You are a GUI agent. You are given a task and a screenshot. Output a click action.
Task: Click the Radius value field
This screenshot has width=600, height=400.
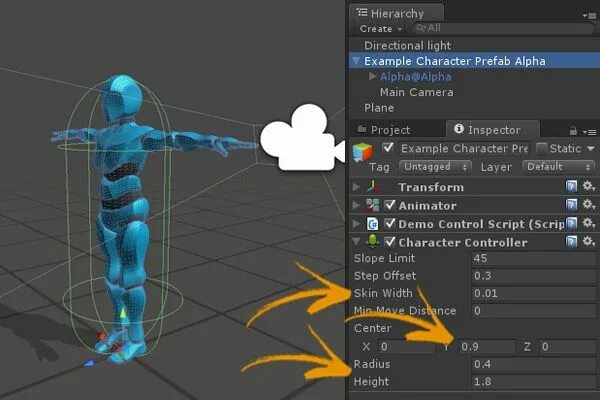point(534,364)
